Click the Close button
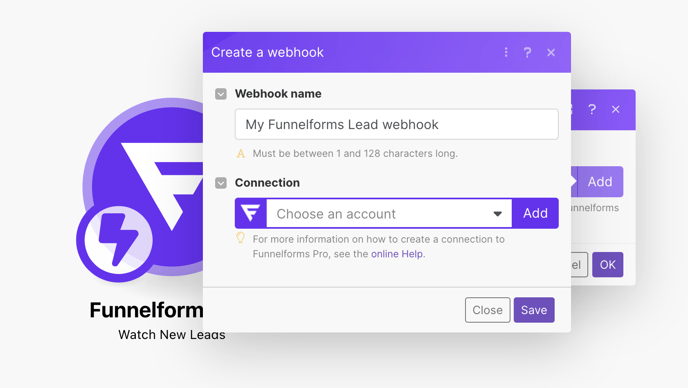This screenshot has width=688, height=388. coord(487,310)
